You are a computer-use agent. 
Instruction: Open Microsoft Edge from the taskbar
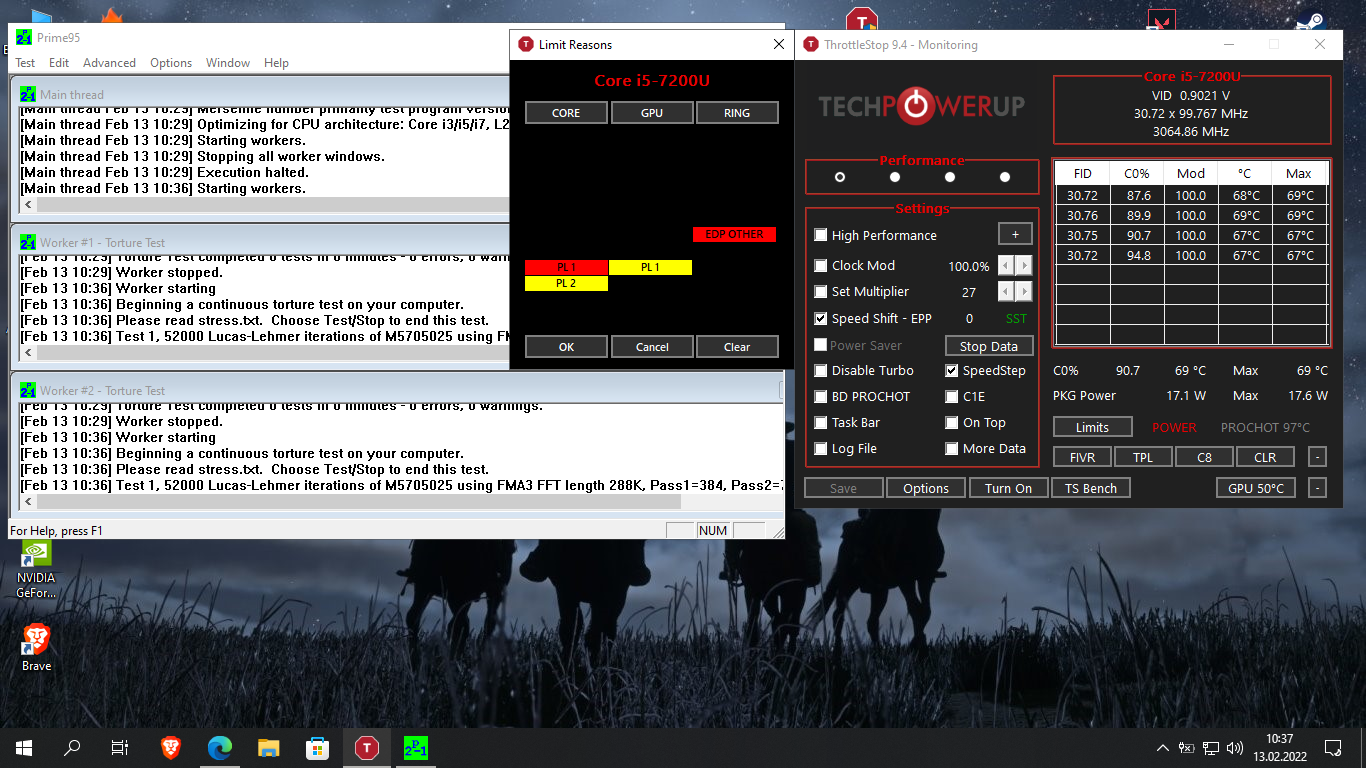pyautogui.click(x=220, y=747)
